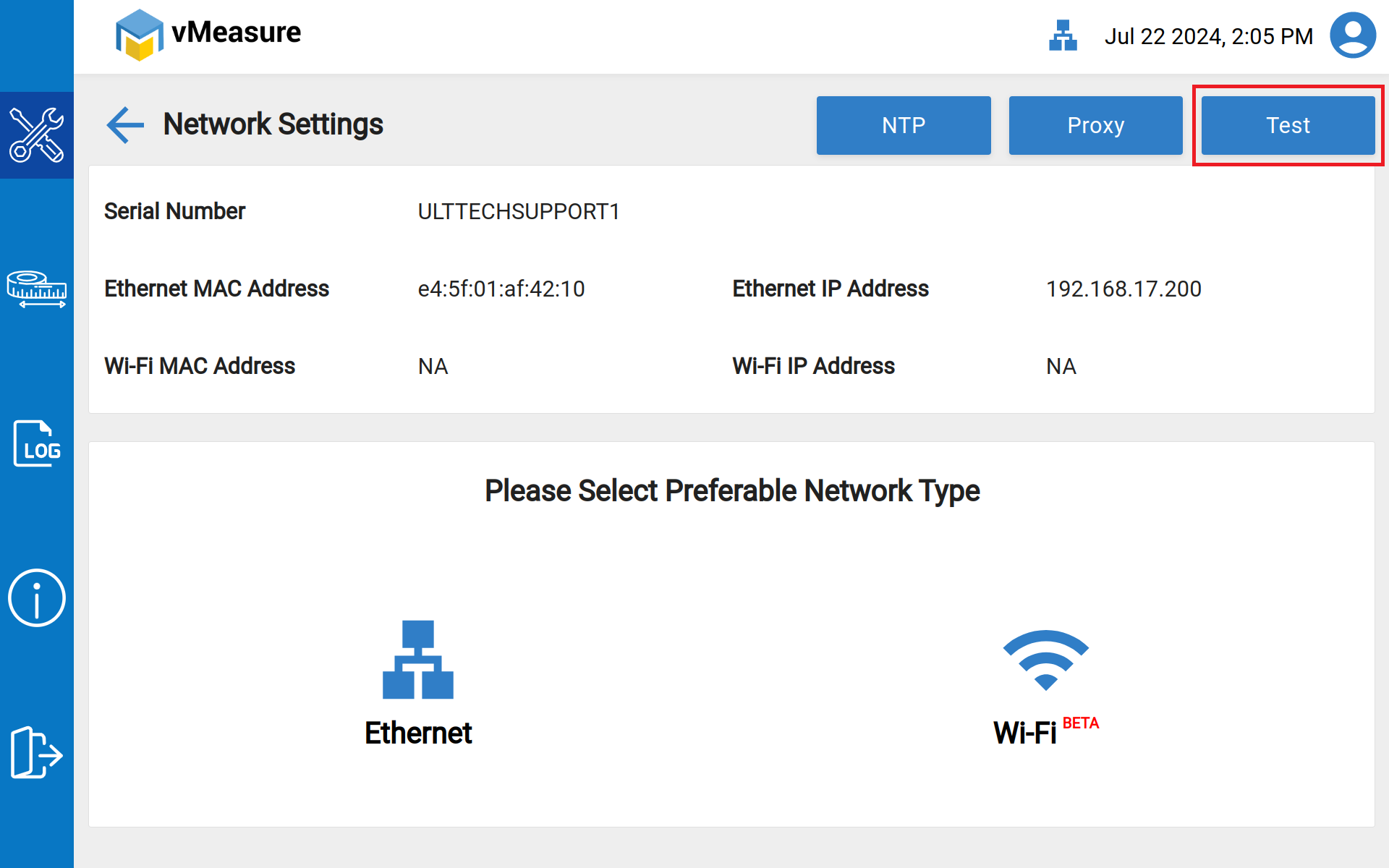Image resolution: width=1389 pixels, height=868 pixels.
Task: Click the back arrow beside Network Settings
Action: pos(125,125)
